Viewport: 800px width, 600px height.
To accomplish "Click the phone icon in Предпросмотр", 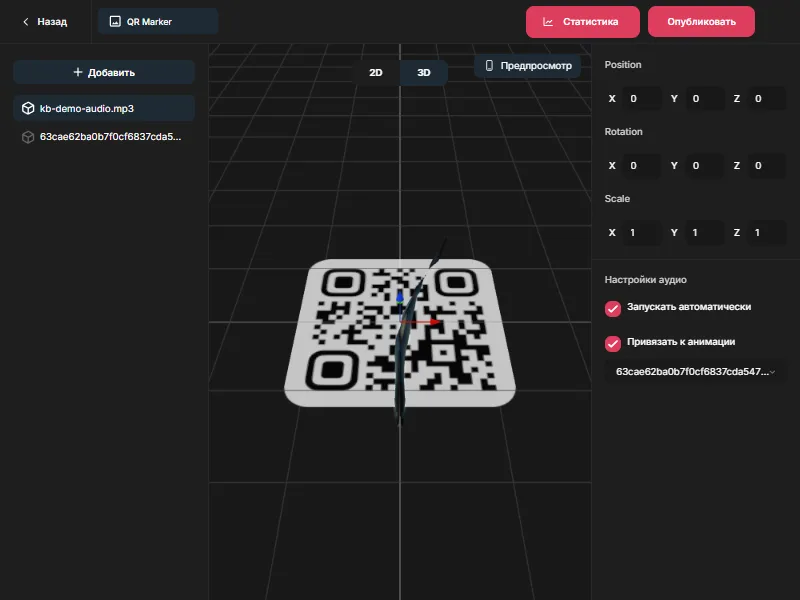I will click(489, 66).
